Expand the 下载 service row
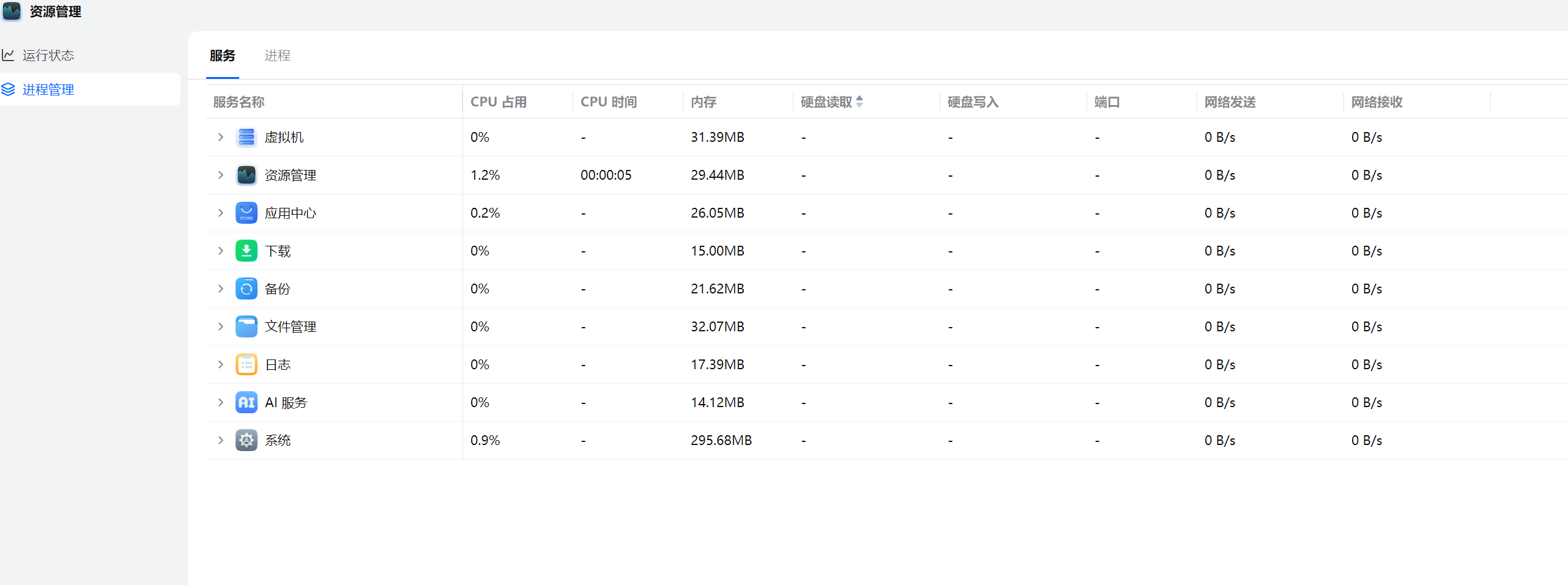Screen dimensions: 1568x585 click(221, 251)
